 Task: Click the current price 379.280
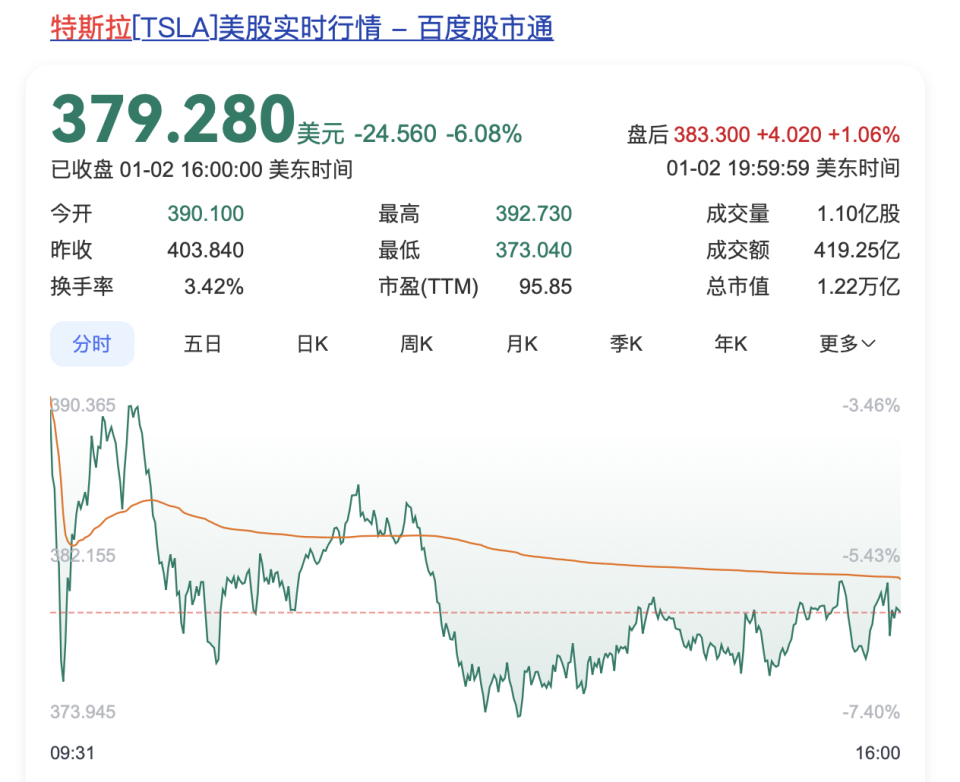pyautogui.click(x=173, y=119)
